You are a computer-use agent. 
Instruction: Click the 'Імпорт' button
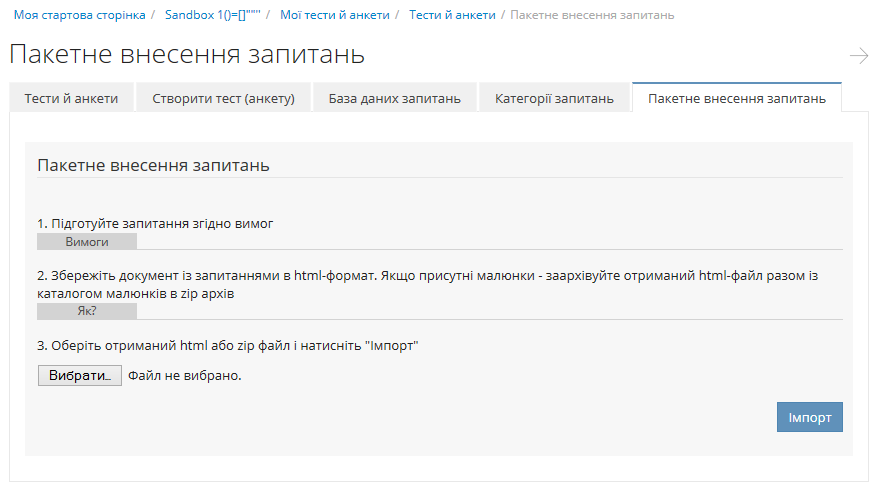pos(809,417)
